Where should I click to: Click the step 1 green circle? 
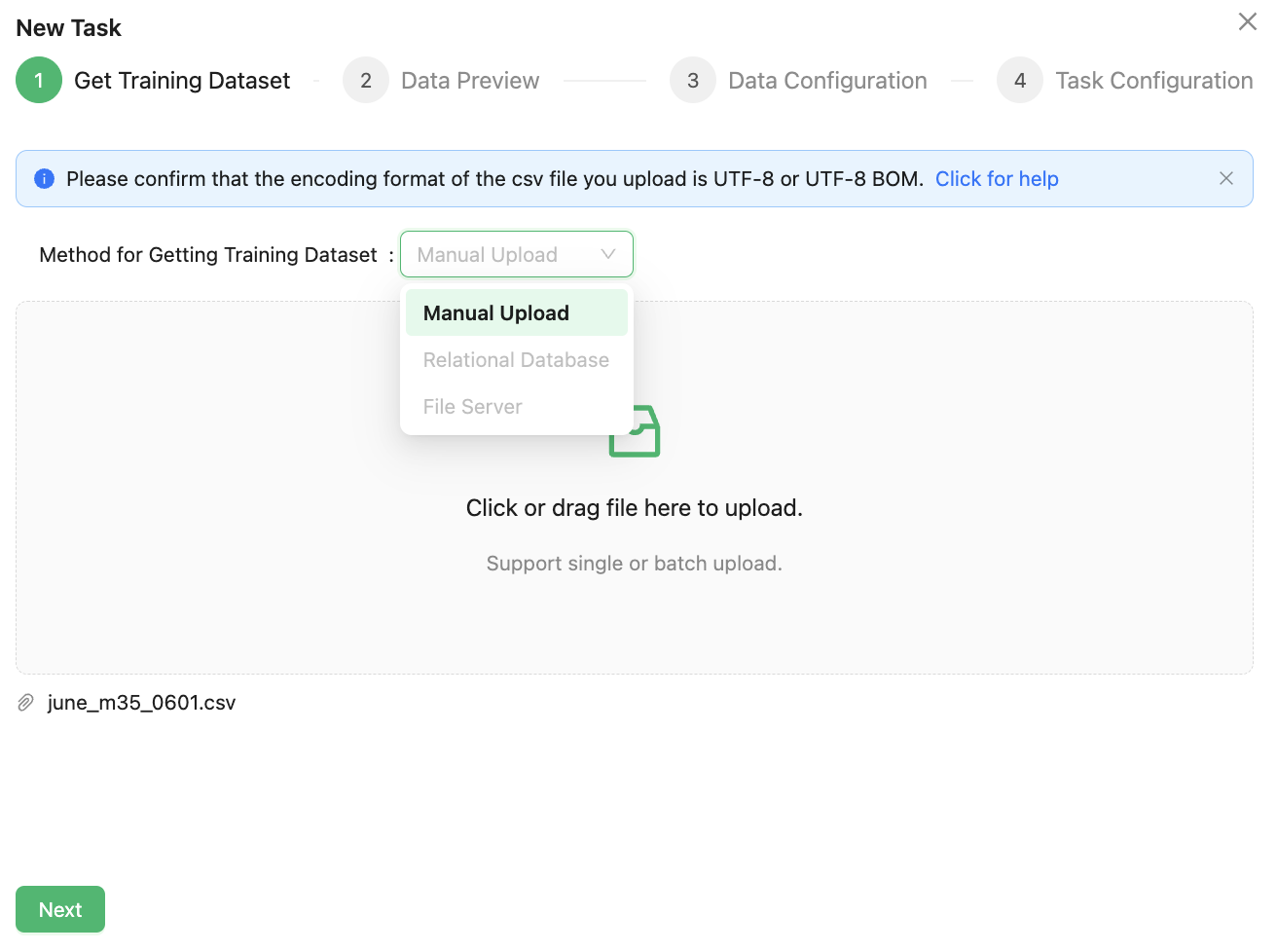tap(39, 81)
